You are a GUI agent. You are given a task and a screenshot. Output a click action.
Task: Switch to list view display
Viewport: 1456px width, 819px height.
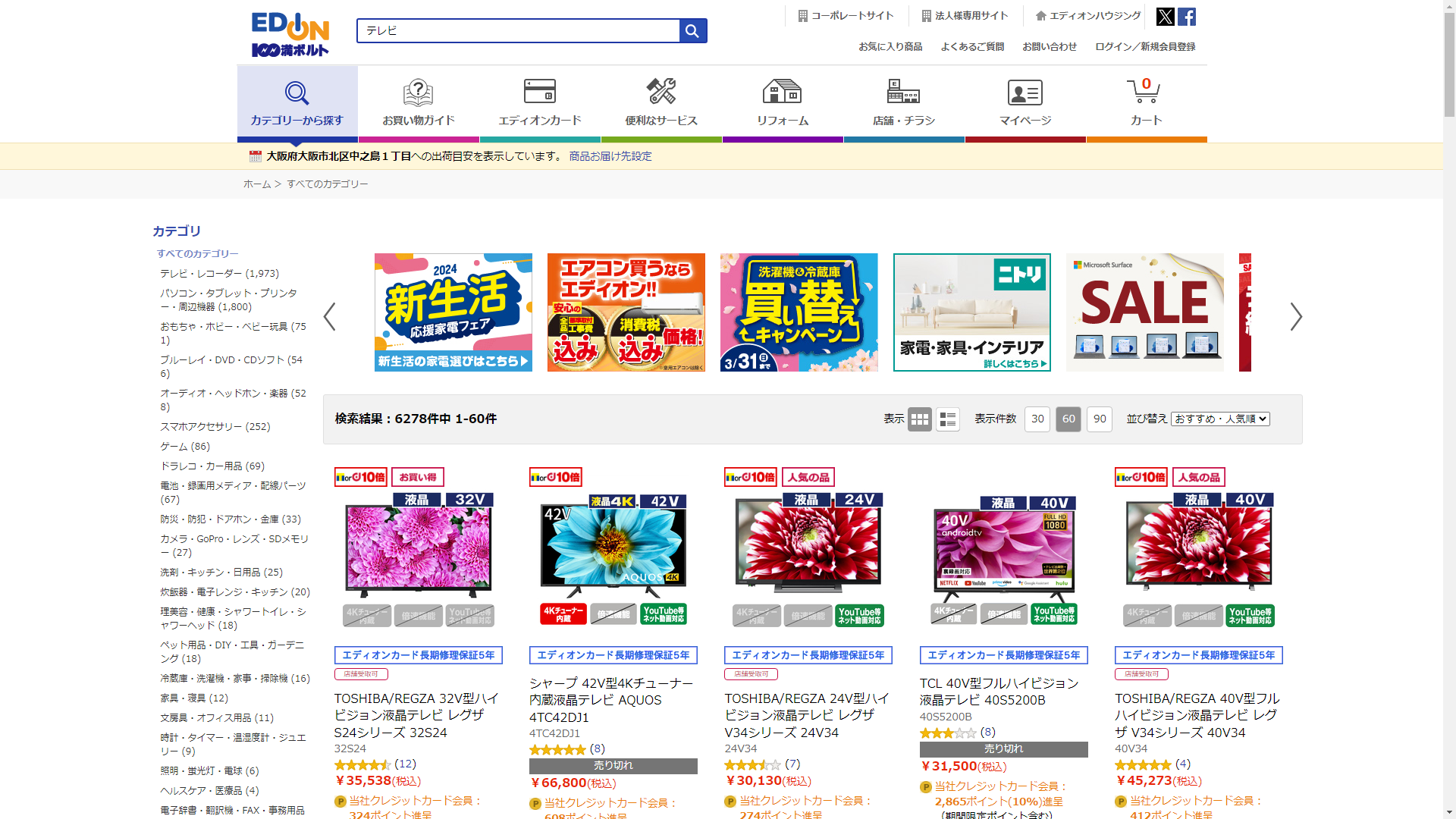tap(947, 419)
